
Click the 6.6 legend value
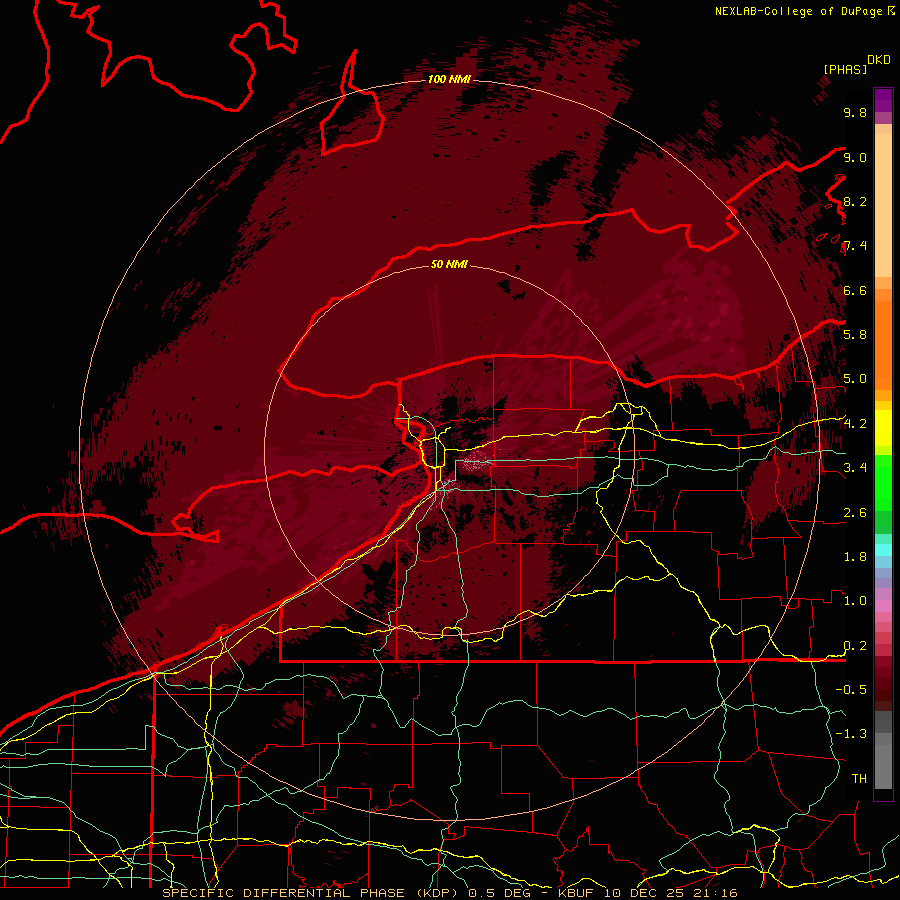[x=855, y=290]
